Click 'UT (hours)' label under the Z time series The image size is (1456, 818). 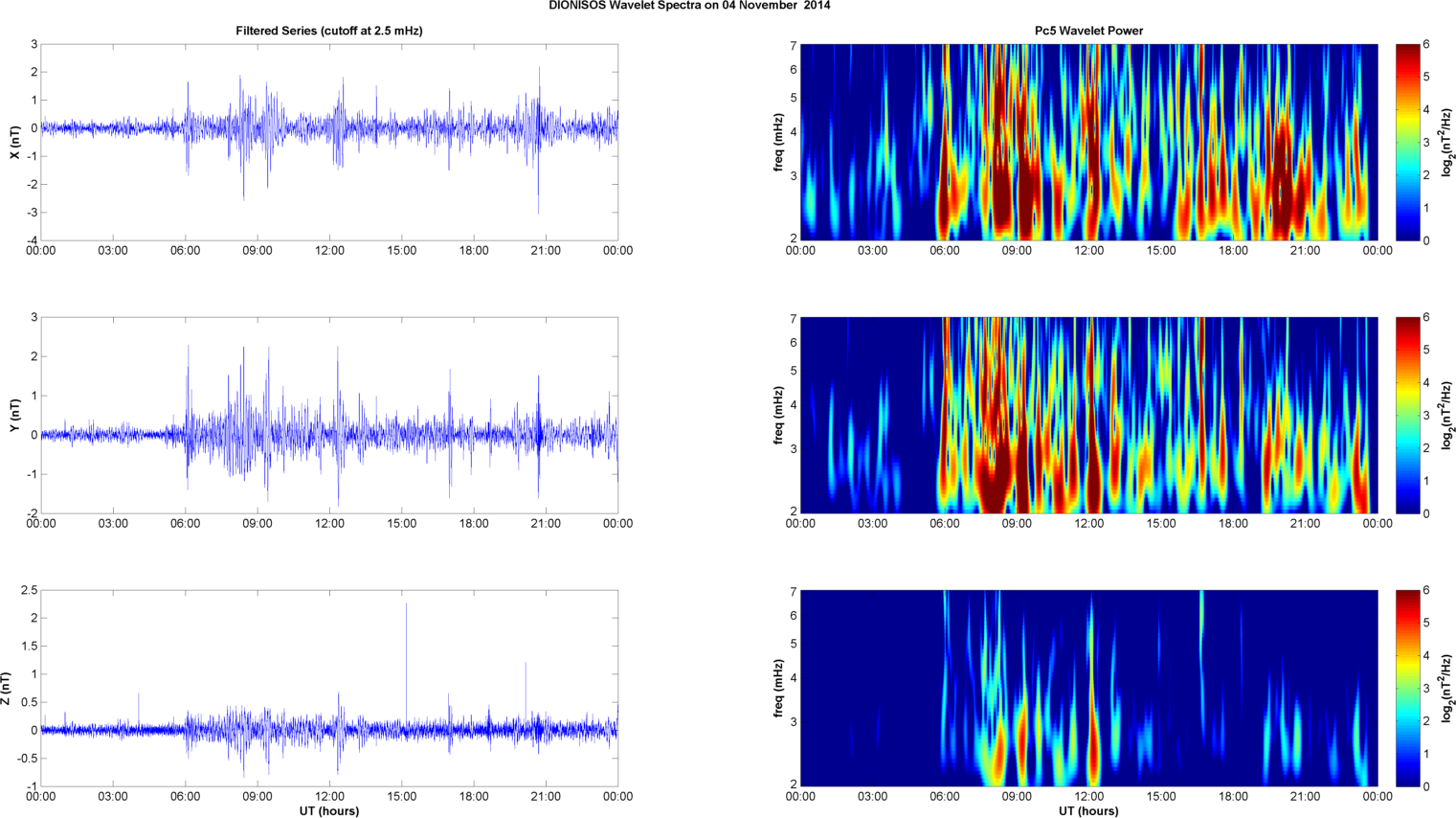(x=329, y=811)
